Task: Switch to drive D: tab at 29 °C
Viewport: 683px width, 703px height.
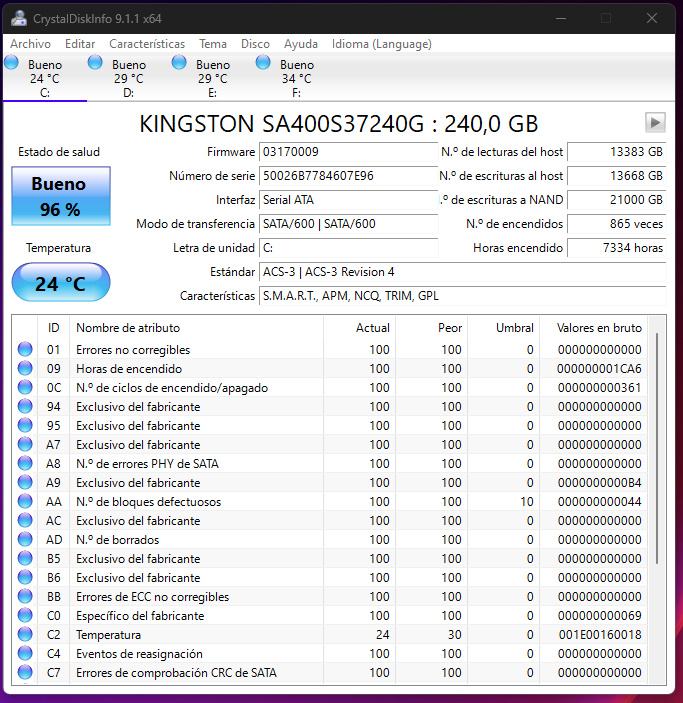Action: click(129, 78)
